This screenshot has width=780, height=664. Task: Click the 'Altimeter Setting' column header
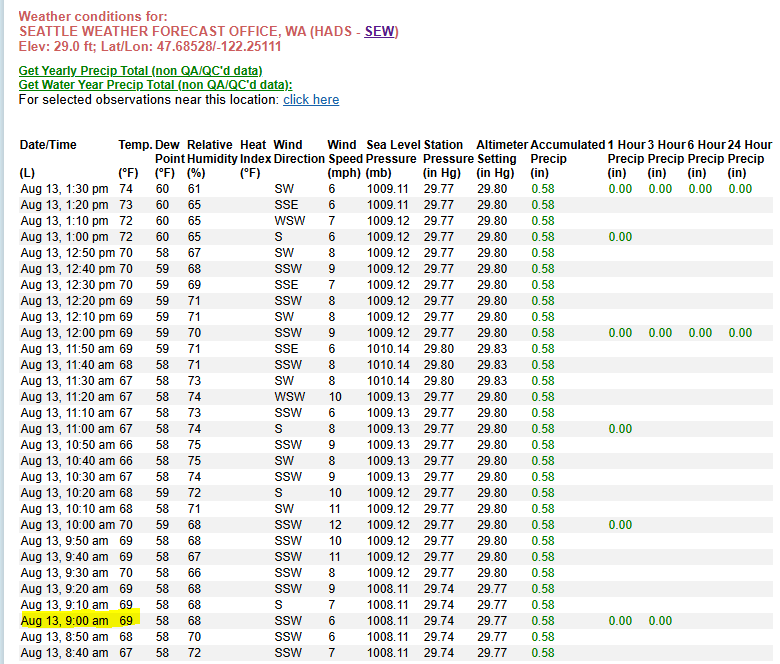point(501,152)
